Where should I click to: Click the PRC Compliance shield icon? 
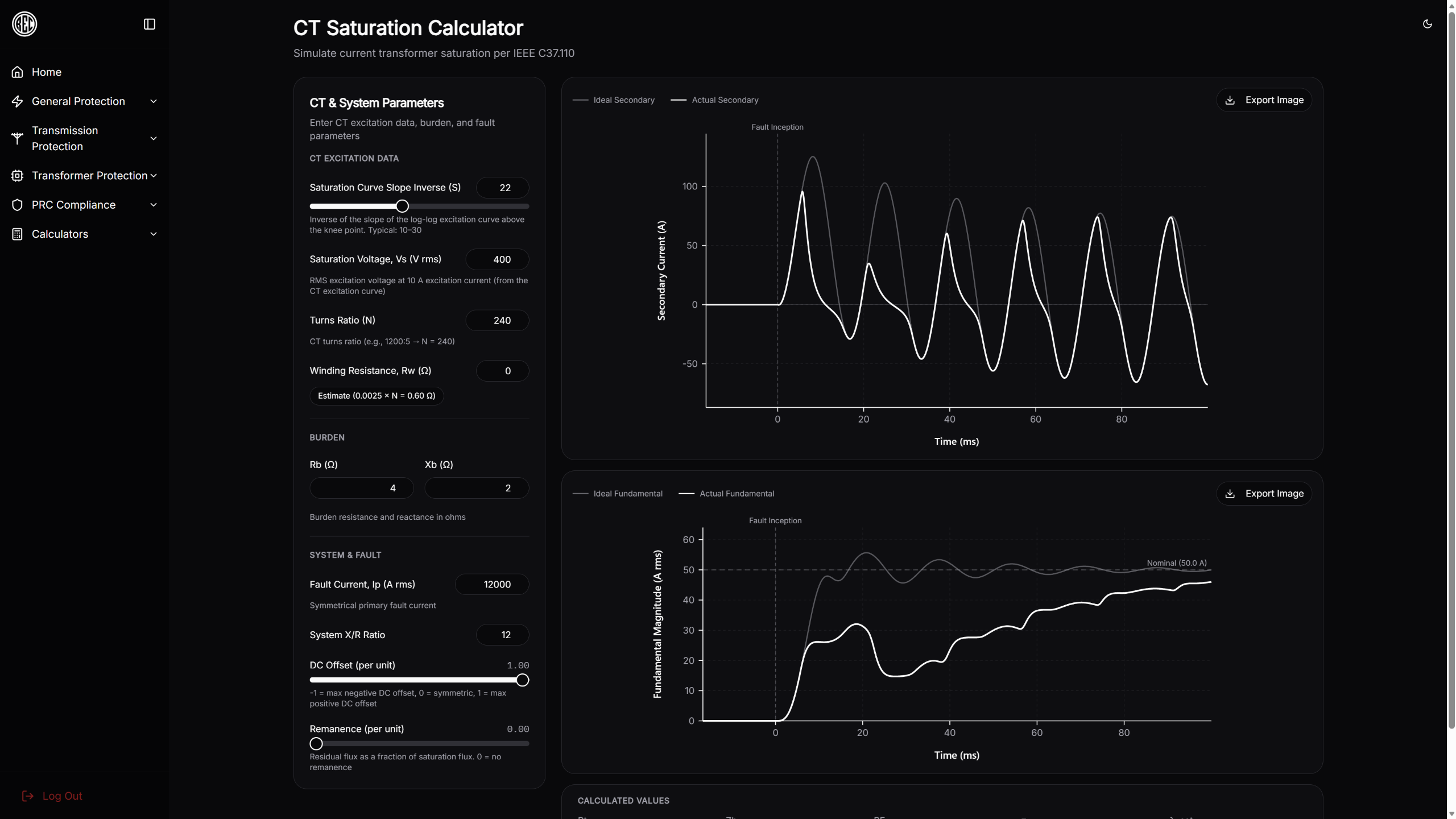(x=17, y=205)
